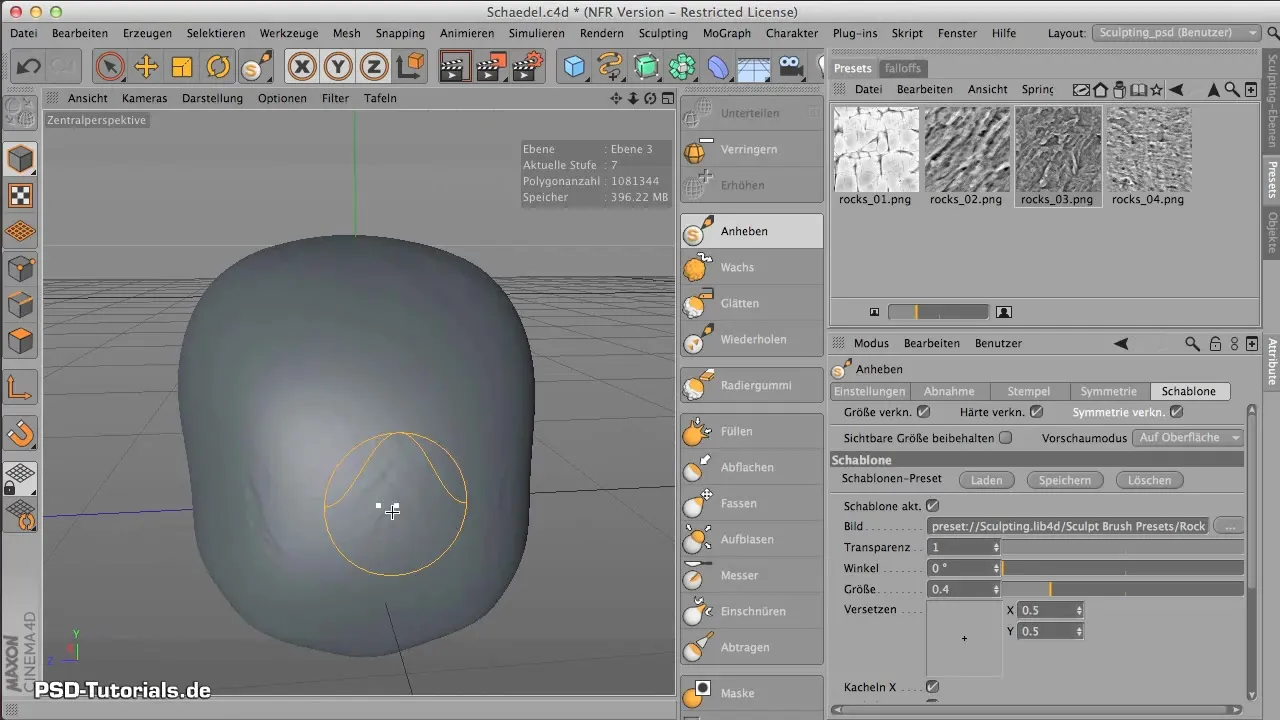Click Versetzen Y value stepper

(x=1078, y=631)
